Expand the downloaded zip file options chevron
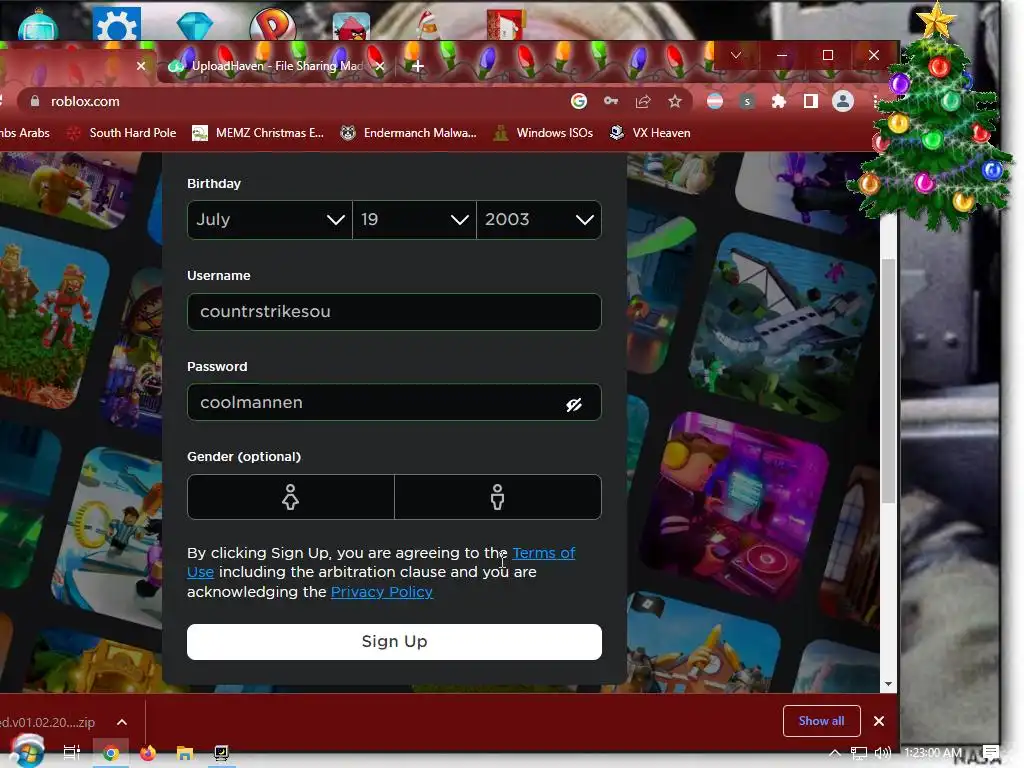This screenshot has width=1024, height=768. tap(121, 722)
